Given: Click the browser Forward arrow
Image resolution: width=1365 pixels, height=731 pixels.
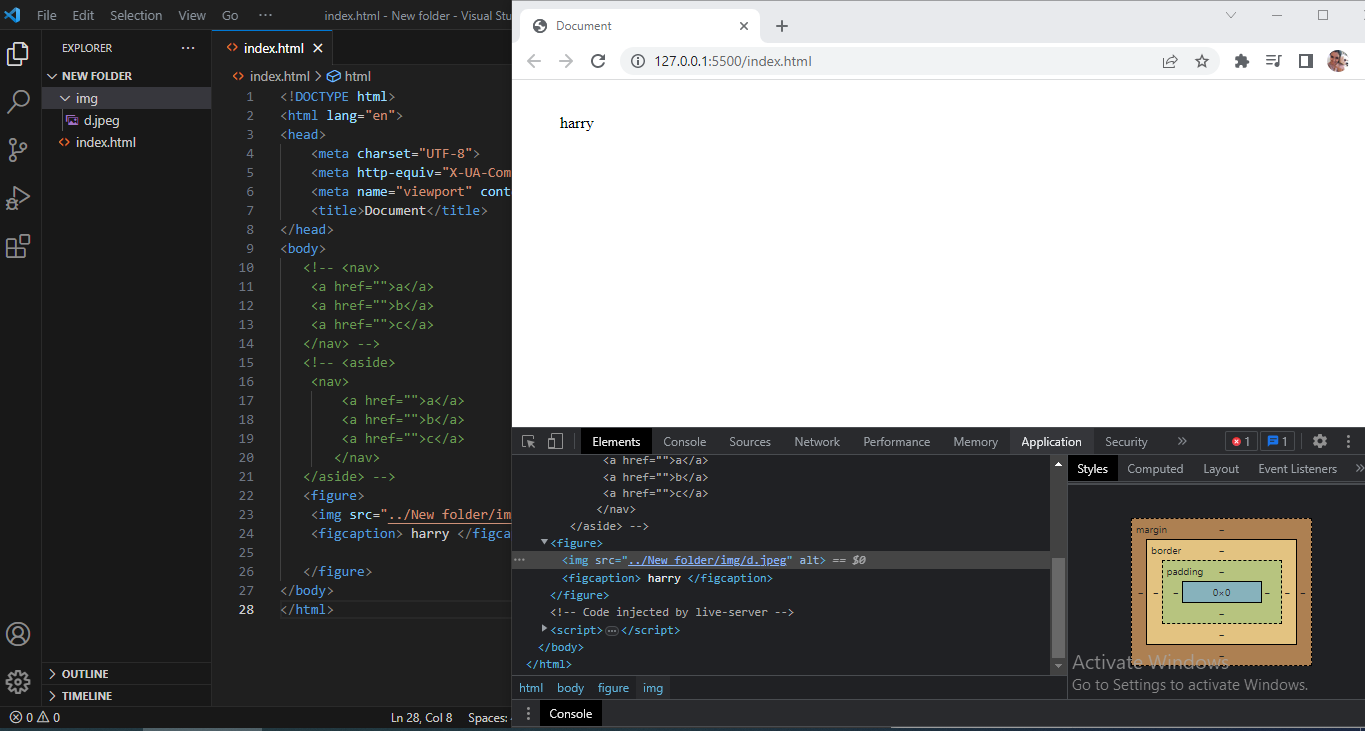Looking at the screenshot, I should [x=566, y=61].
